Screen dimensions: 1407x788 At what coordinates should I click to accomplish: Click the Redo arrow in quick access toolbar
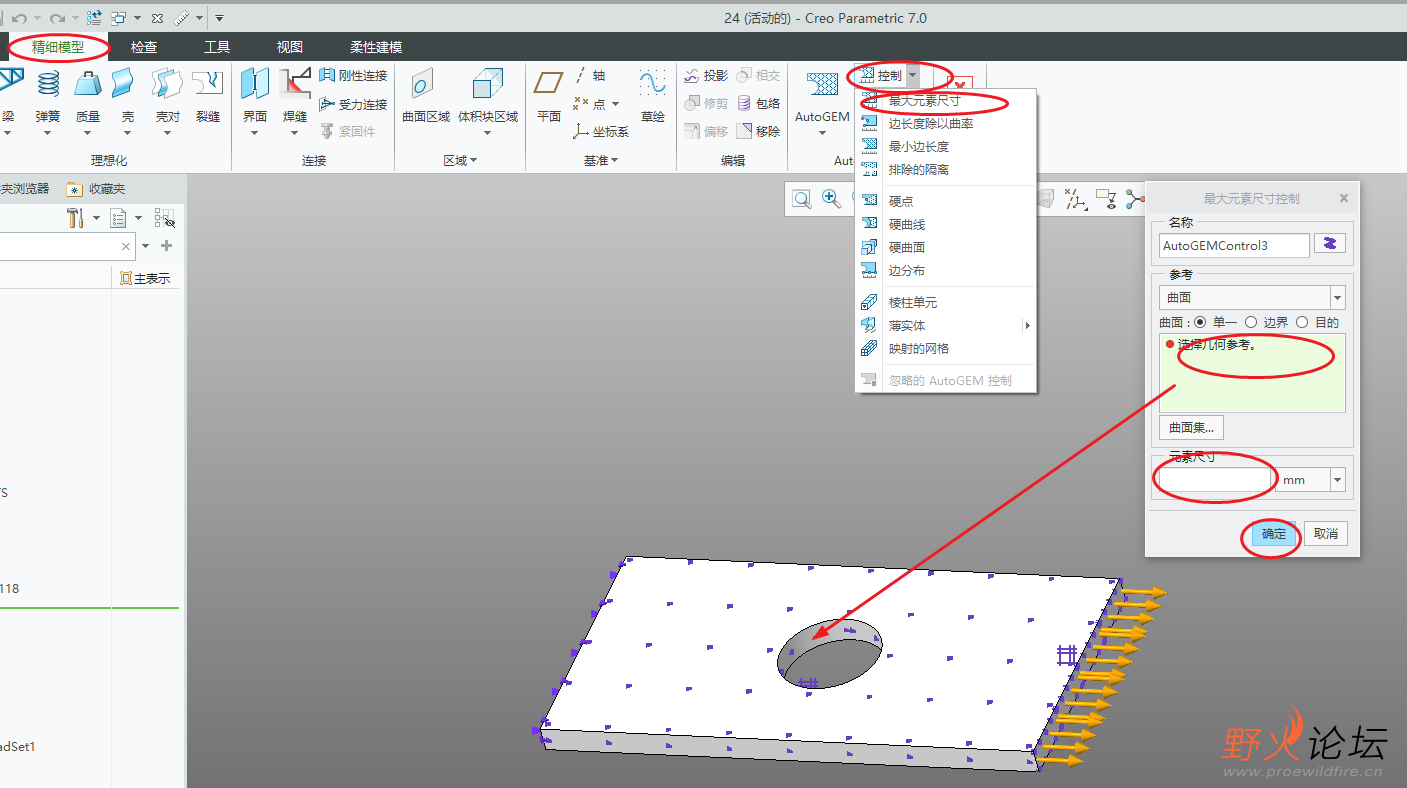(57, 18)
